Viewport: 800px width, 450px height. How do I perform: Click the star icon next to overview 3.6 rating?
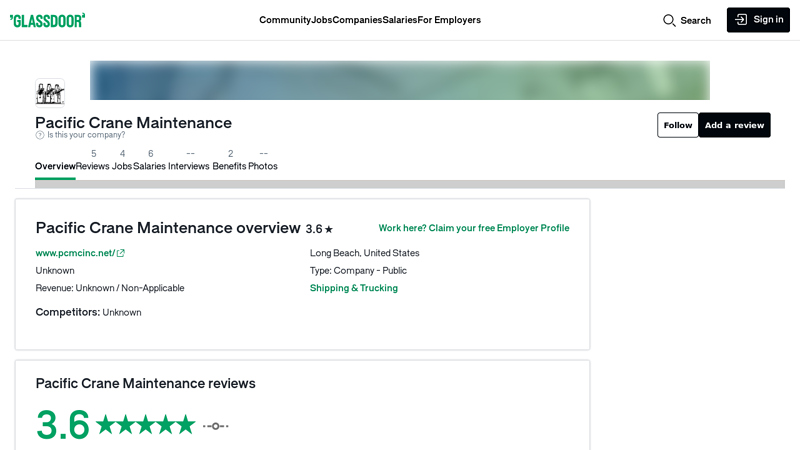point(329,229)
